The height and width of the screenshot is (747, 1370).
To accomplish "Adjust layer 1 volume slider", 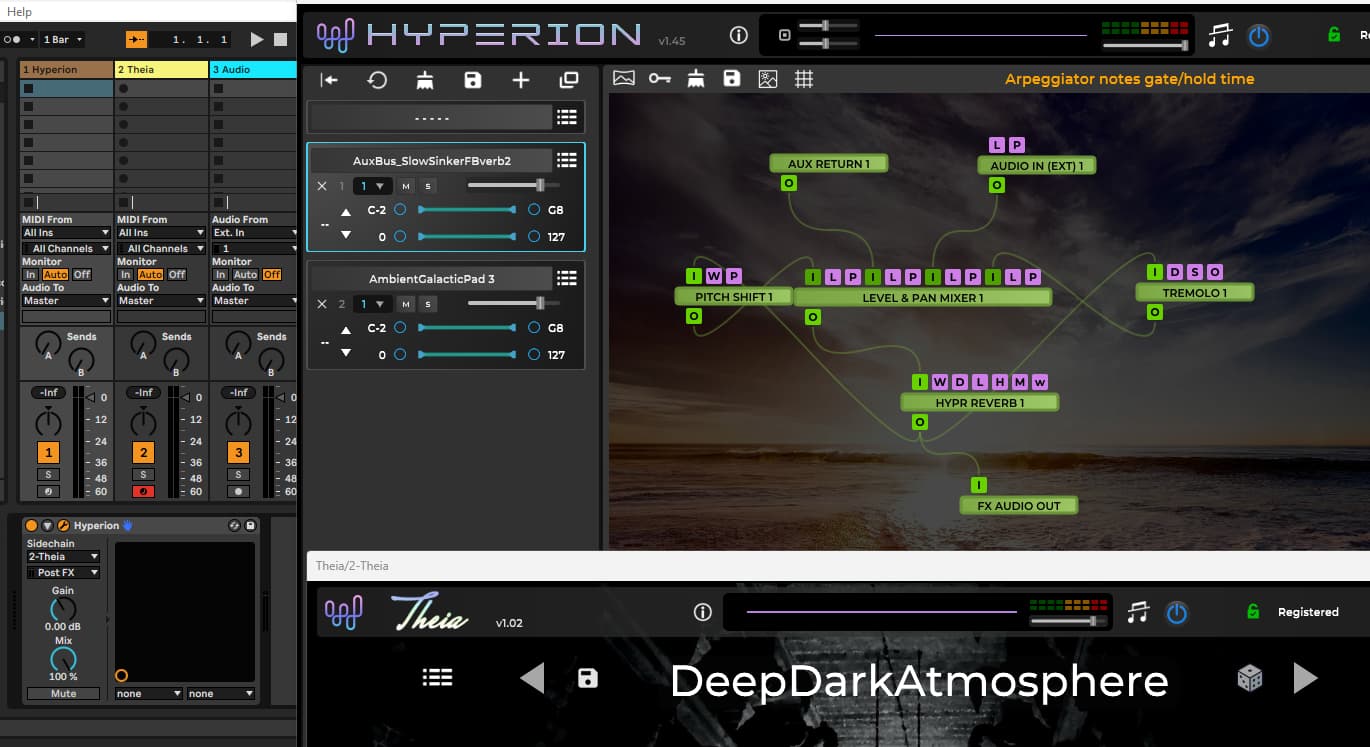I will [x=513, y=185].
